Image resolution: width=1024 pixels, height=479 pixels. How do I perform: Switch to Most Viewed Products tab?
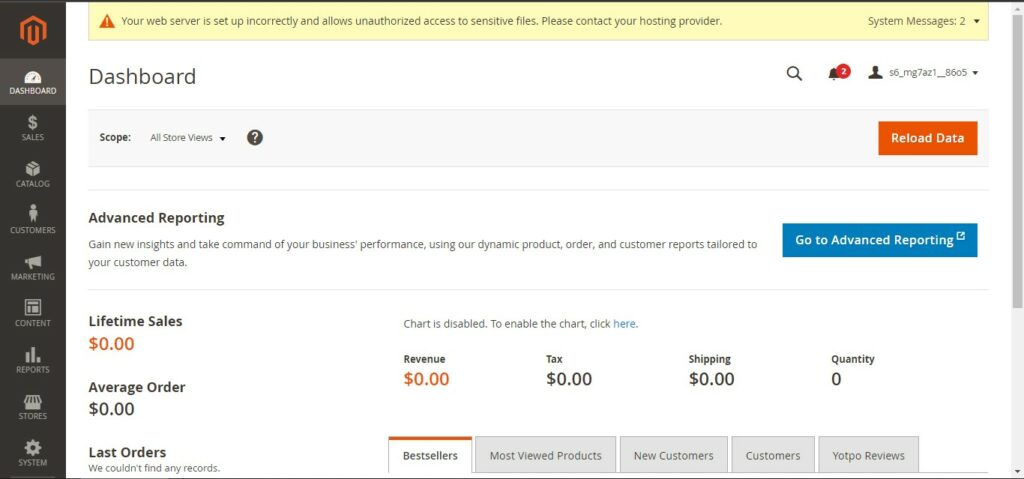coord(545,455)
